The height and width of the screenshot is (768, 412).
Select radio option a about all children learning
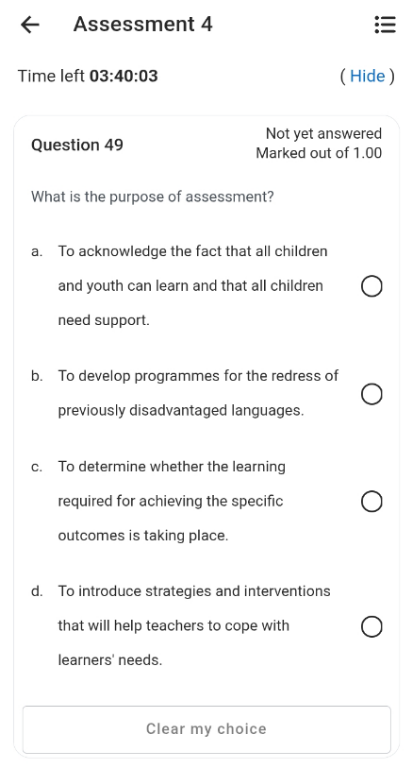coord(372,286)
